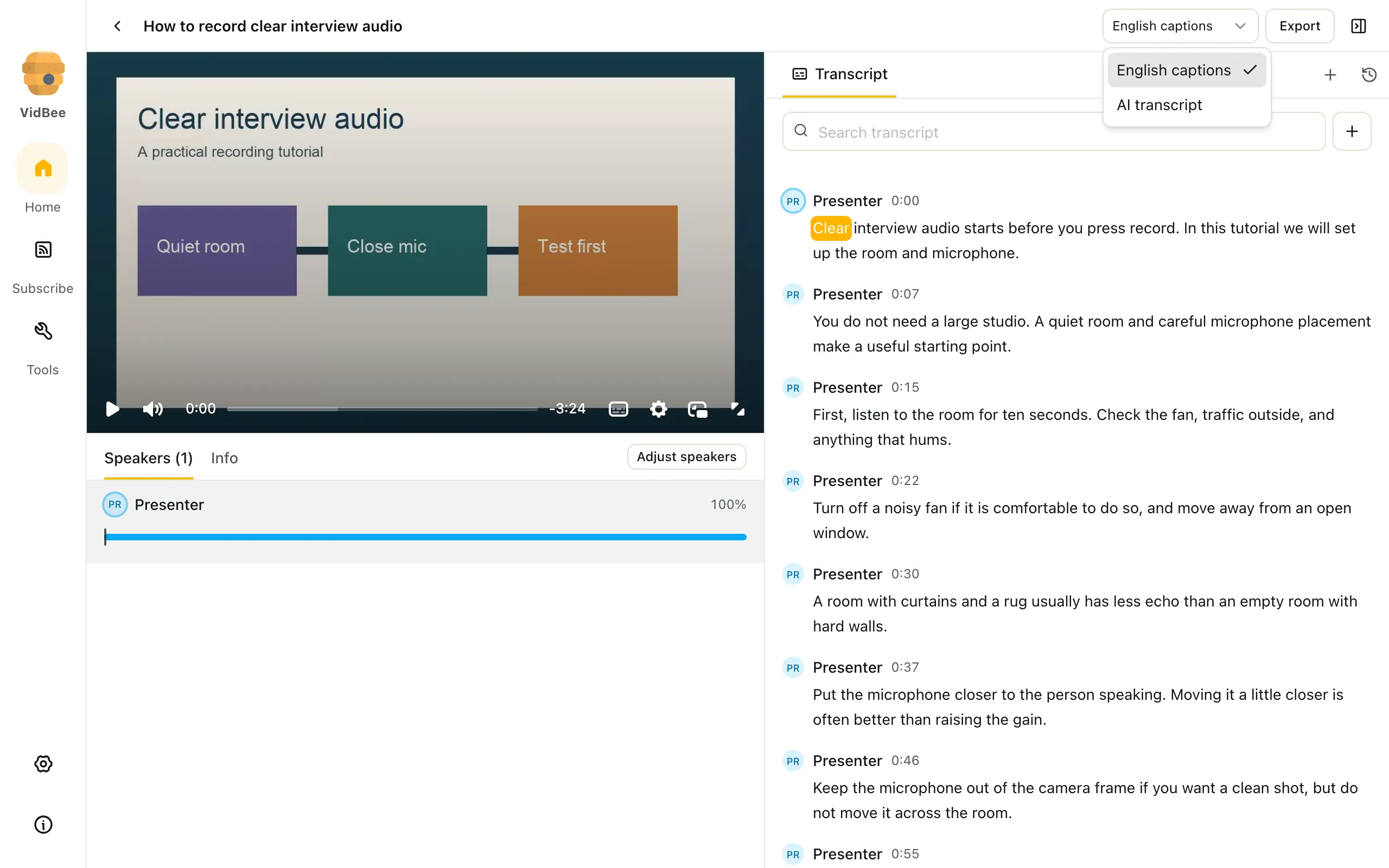Open transcript version history icon
The width and height of the screenshot is (1389, 868).
(x=1369, y=75)
